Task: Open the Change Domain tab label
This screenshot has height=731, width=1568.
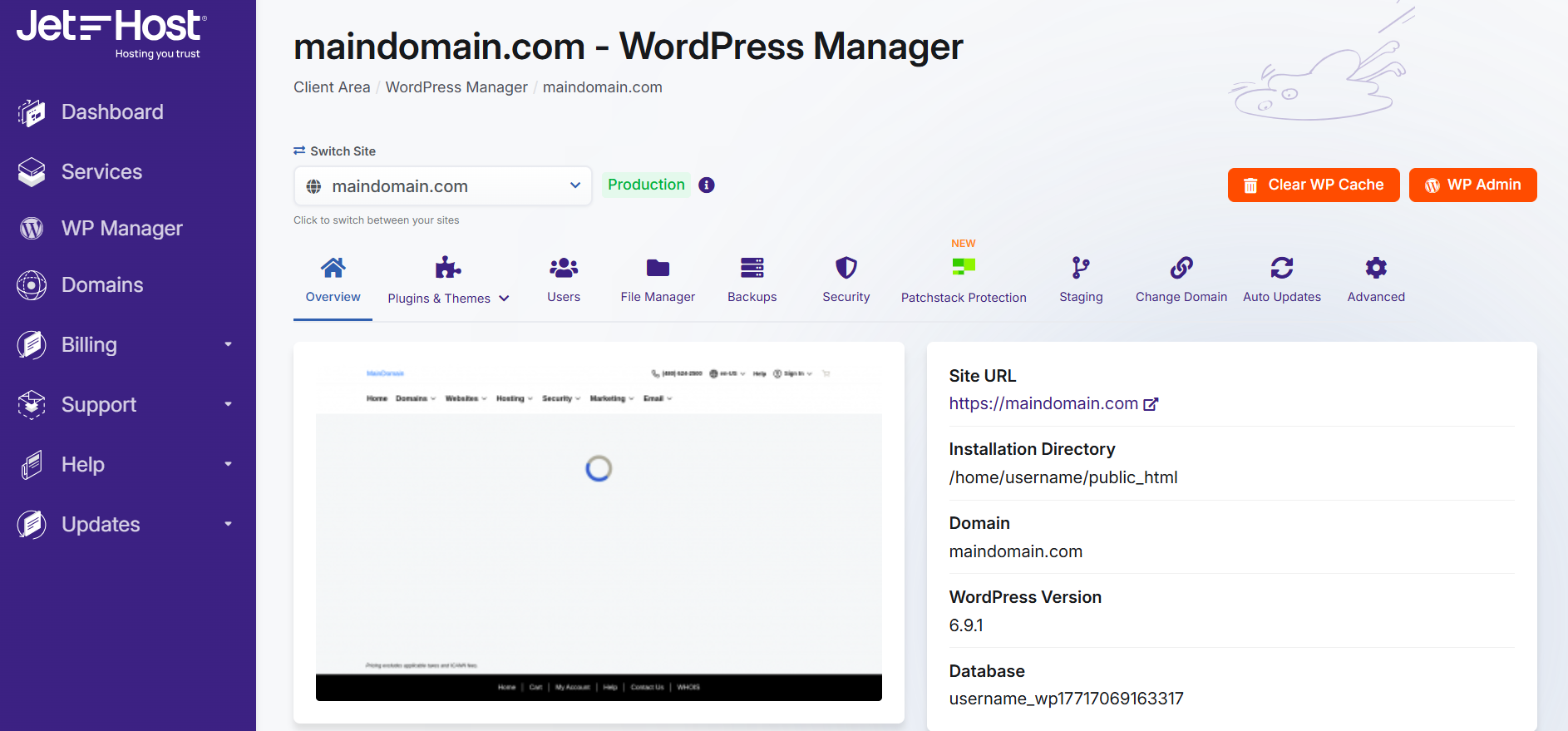Action: pyautogui.click(x=1181, y=297)
